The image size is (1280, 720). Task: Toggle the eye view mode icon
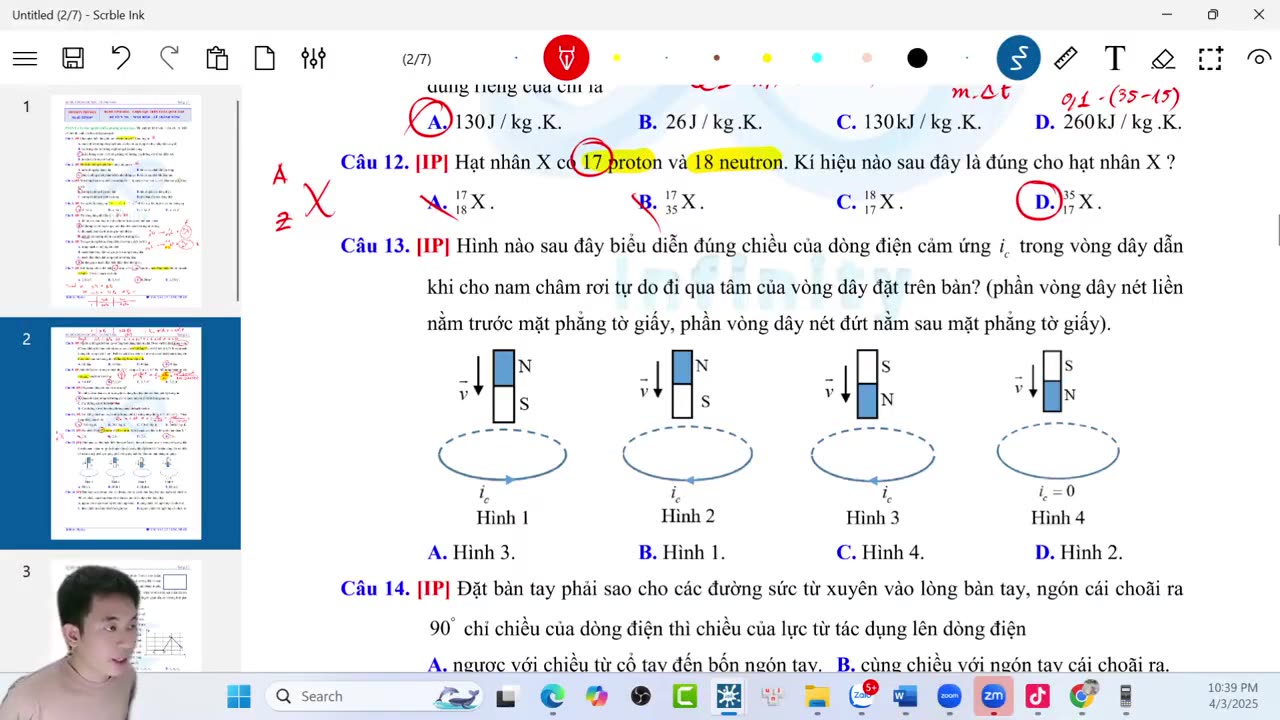click(x=1258, y=58)
